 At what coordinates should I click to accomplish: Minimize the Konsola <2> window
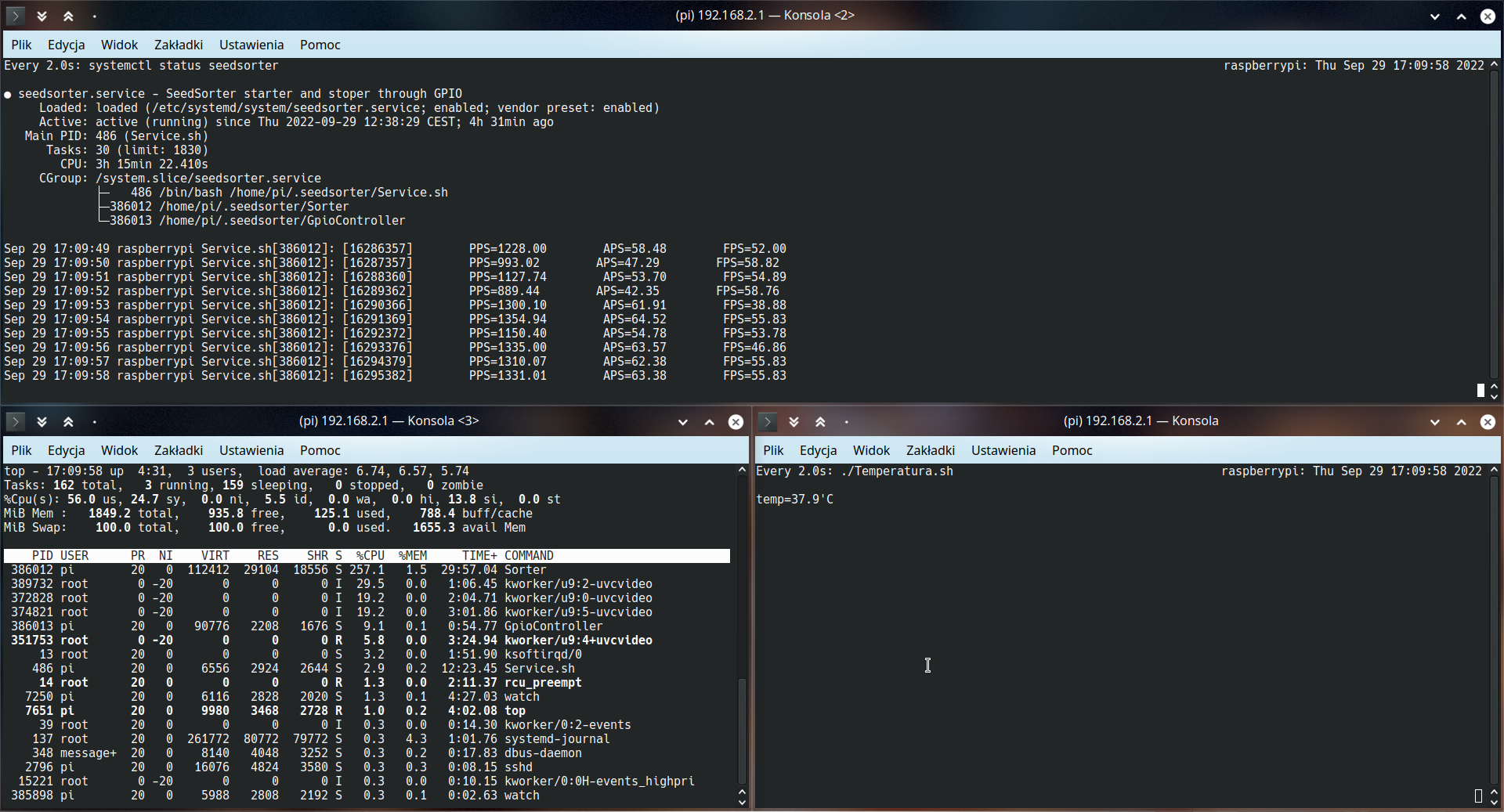point(1435,16)
